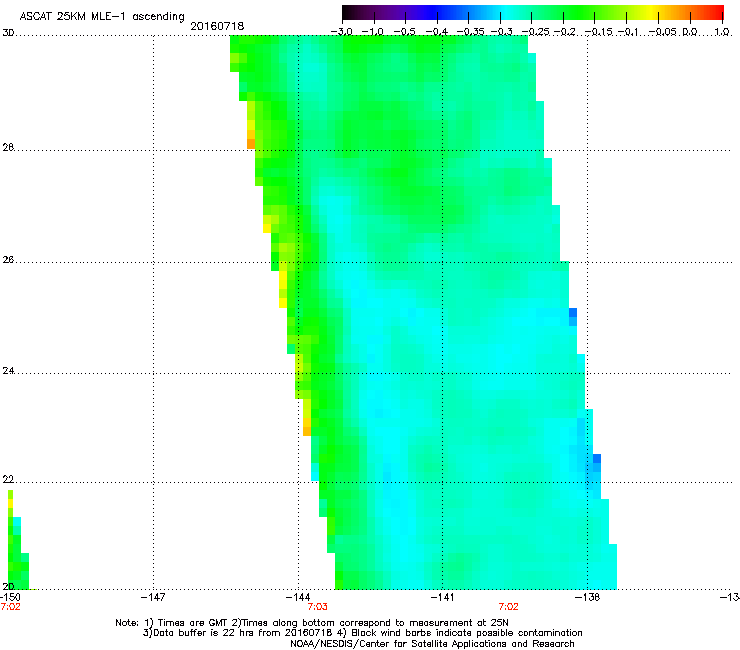Screen dimensions: 740x650
Task: Click the red time "7:02" between -141 and -138
Action: 509,607
